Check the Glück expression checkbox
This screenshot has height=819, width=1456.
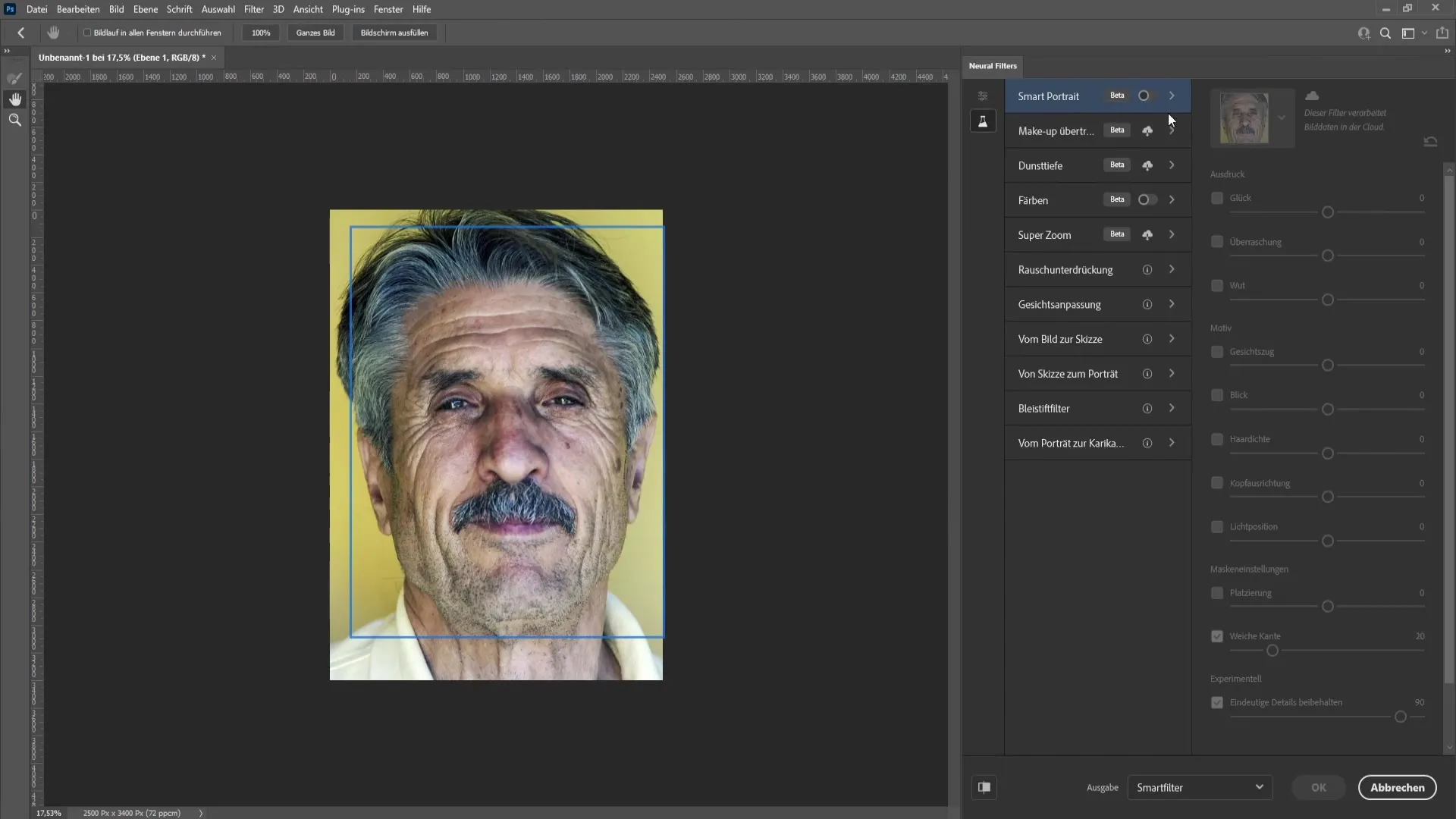(1217, 198)
